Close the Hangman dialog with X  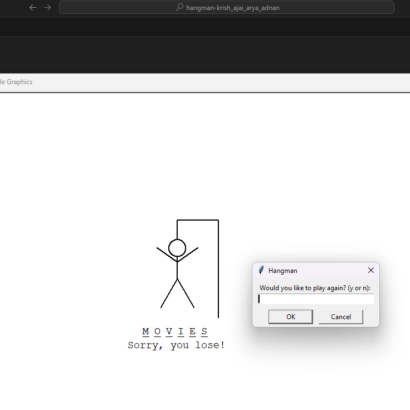pos(371,270)
